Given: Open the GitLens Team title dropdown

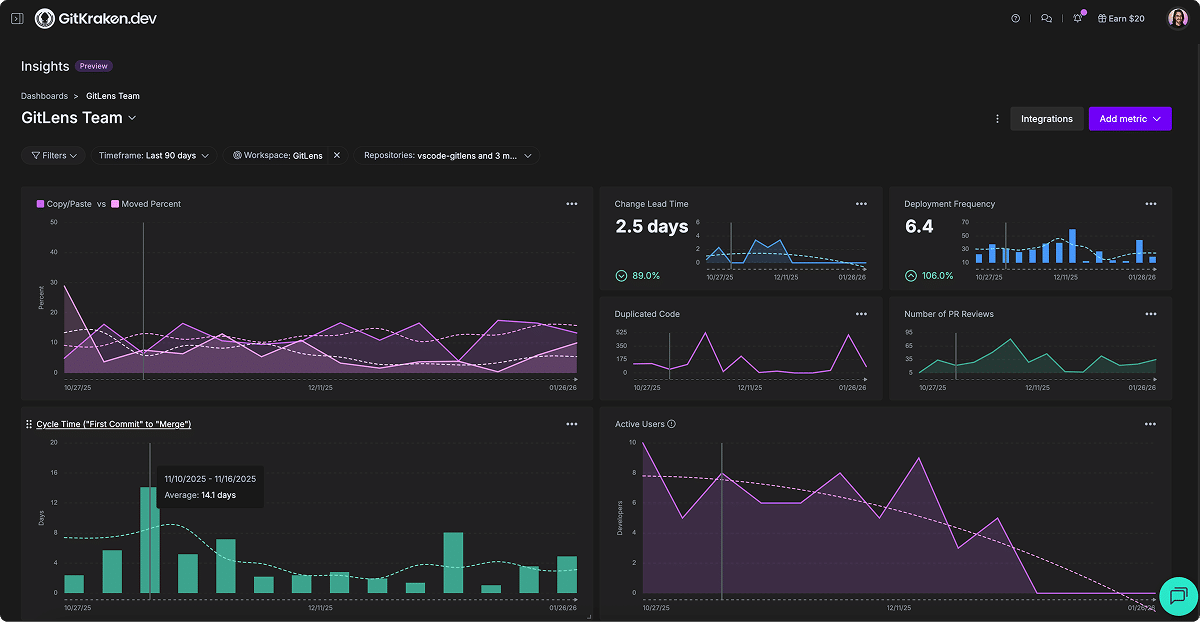Looking at the screenshot, I should point(132,117).
